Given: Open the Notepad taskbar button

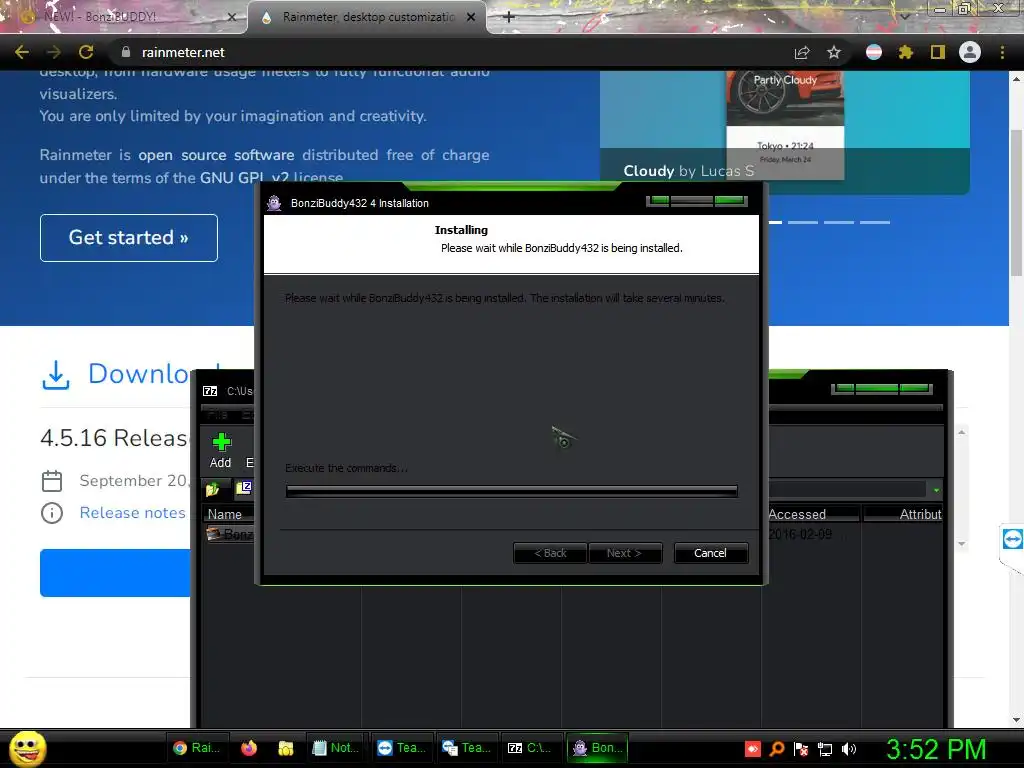Looking at the screenshot, I should (x=336, y=748).
